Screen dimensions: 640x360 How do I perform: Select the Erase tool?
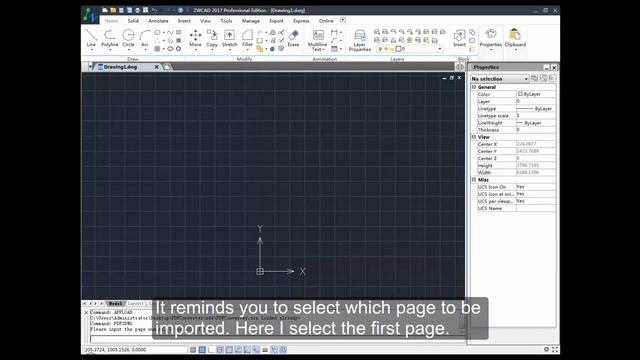tap(293, 38)
